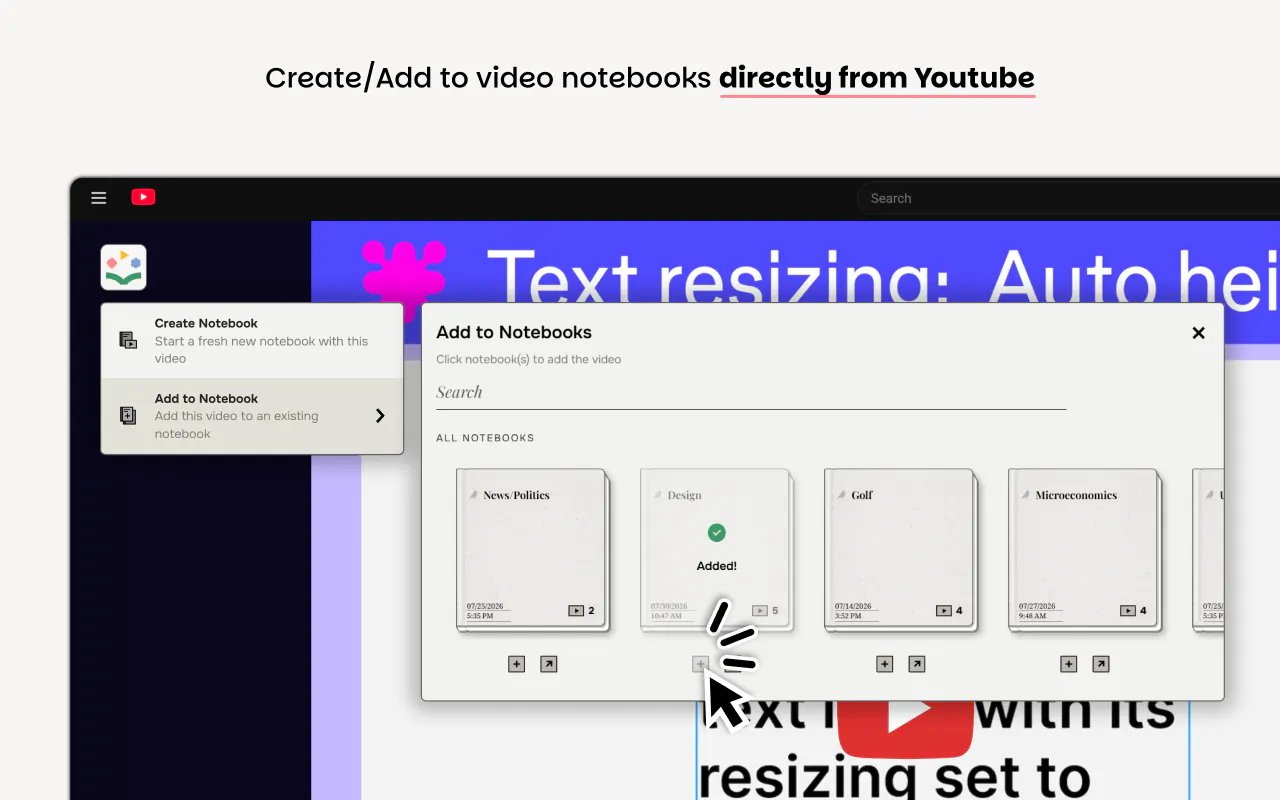Click plus icon under Microeconomics notebook

pyautogui.click(x=1068, y=664)
